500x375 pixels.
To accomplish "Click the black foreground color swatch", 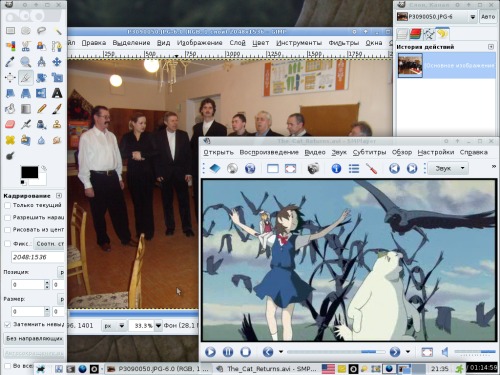I will 29,172.
